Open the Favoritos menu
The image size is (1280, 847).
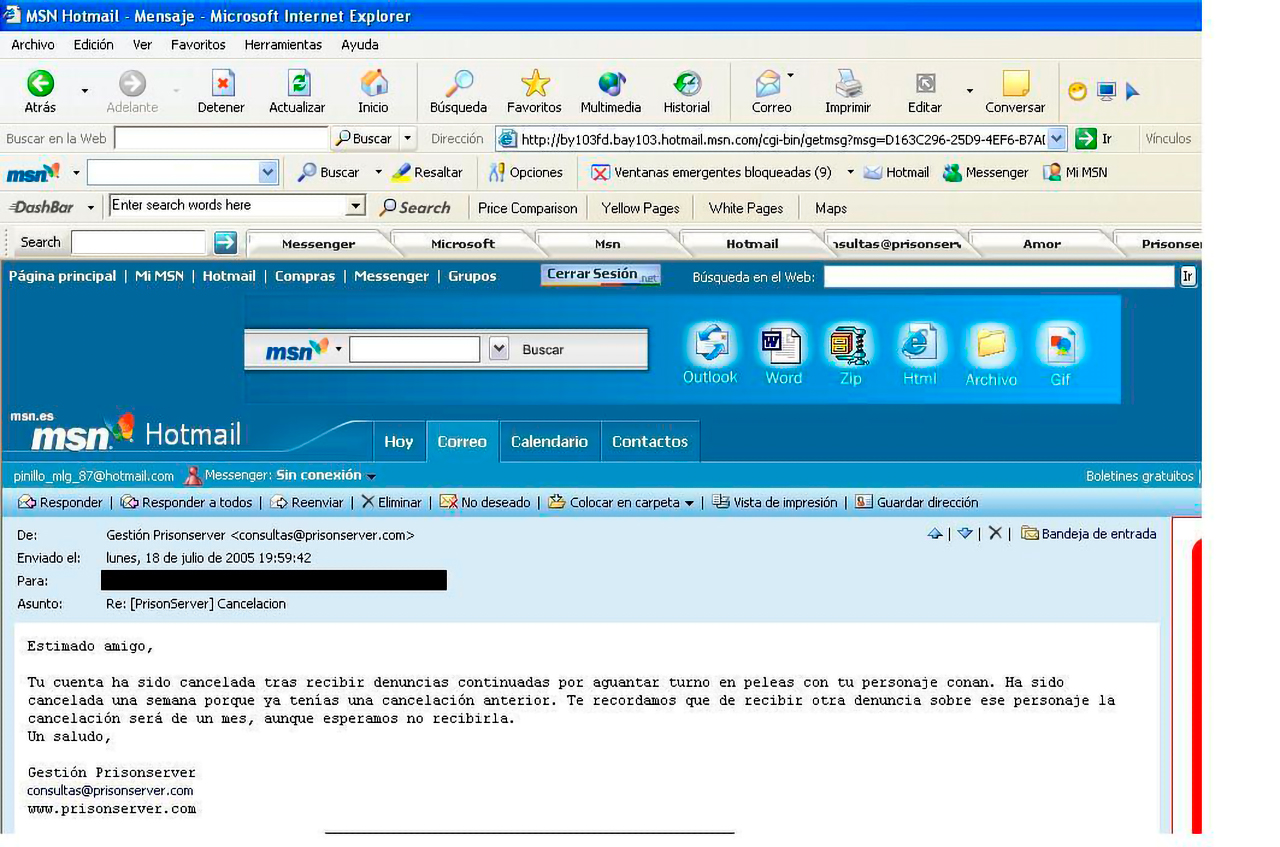(x=198, y=45)
